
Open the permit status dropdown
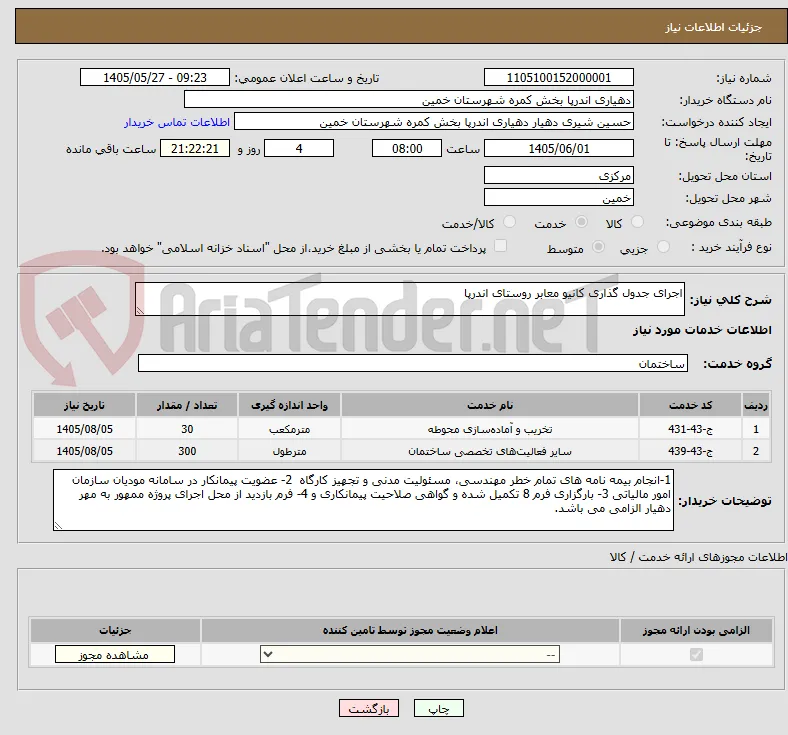[x=410, y=655]
